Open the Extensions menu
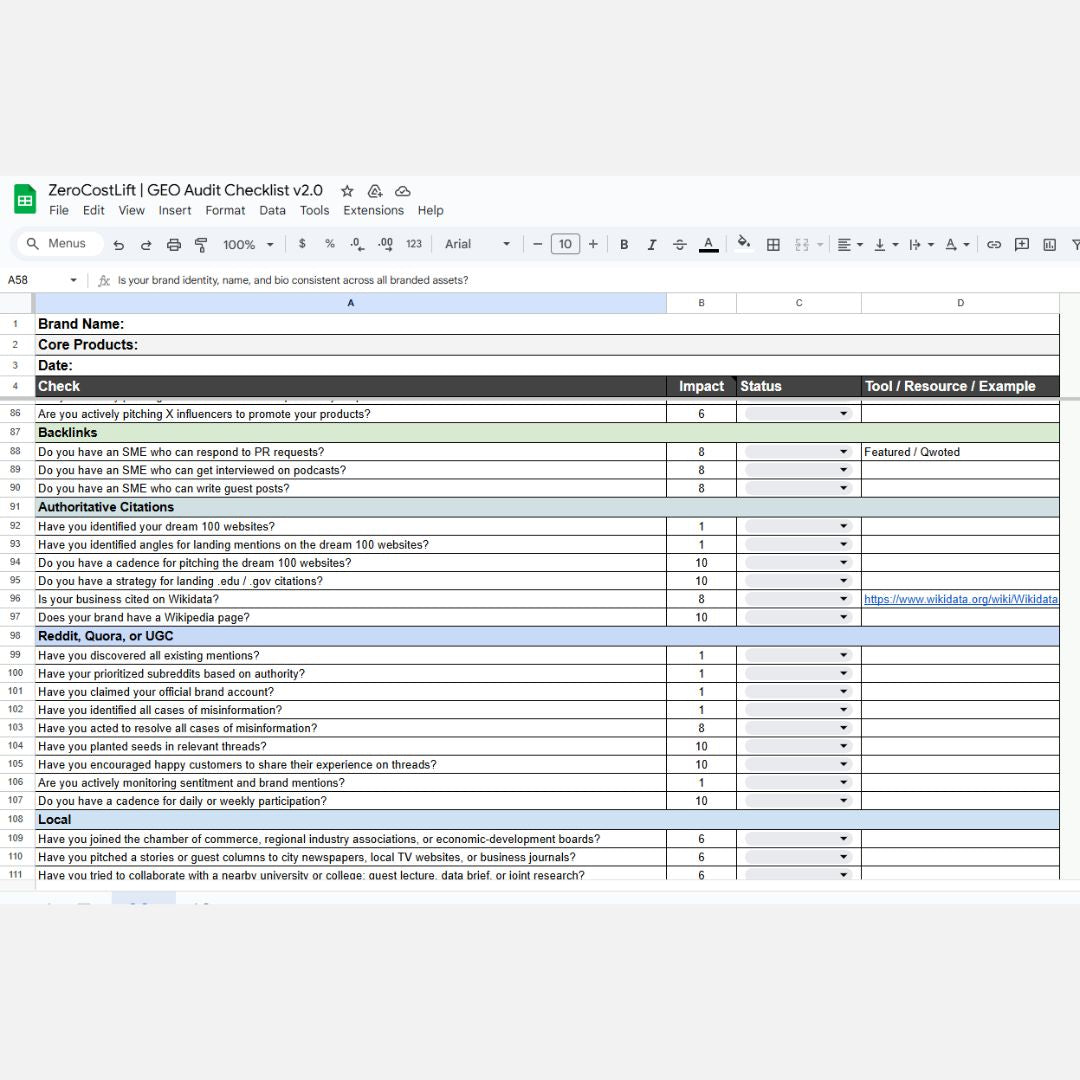 373,211
